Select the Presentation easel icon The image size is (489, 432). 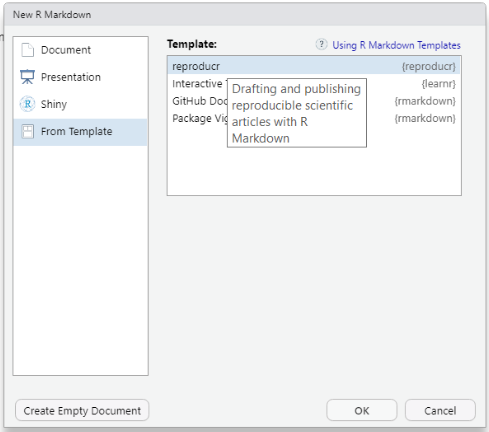(x=27, y=77)
